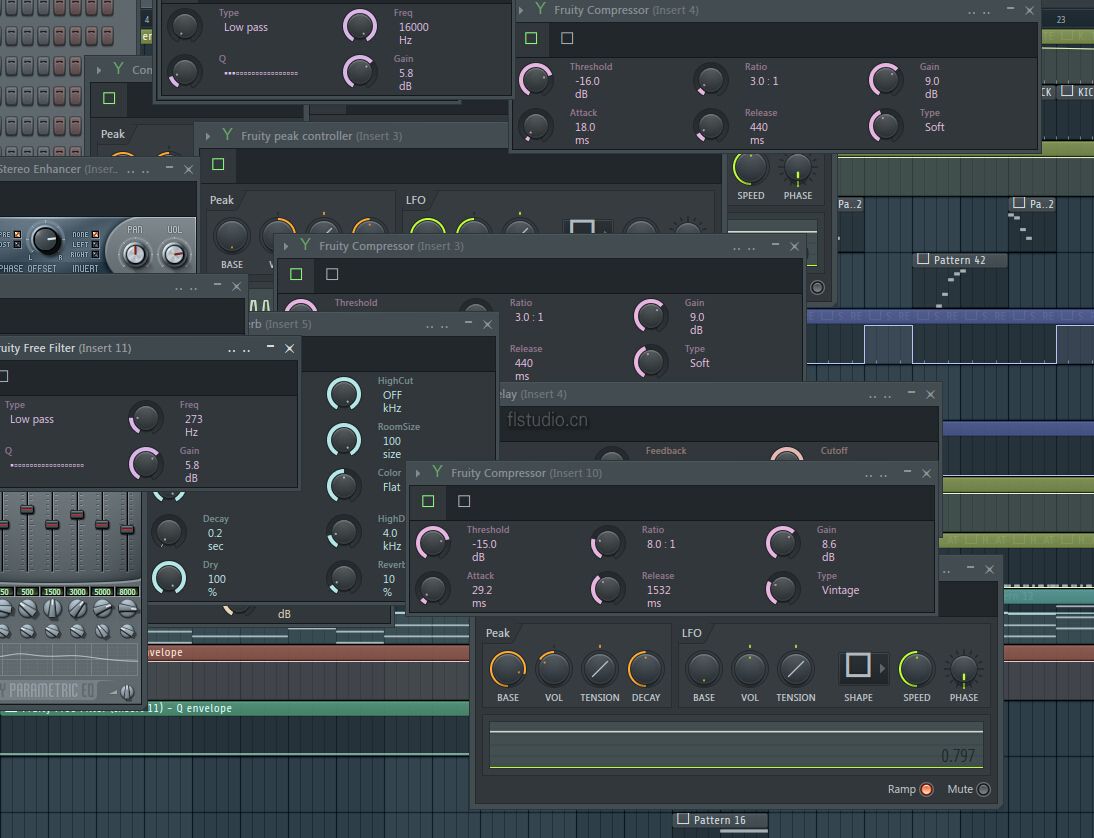
Task: Select the square LFO shape icon above SHAPE
Action: [858, 666]
